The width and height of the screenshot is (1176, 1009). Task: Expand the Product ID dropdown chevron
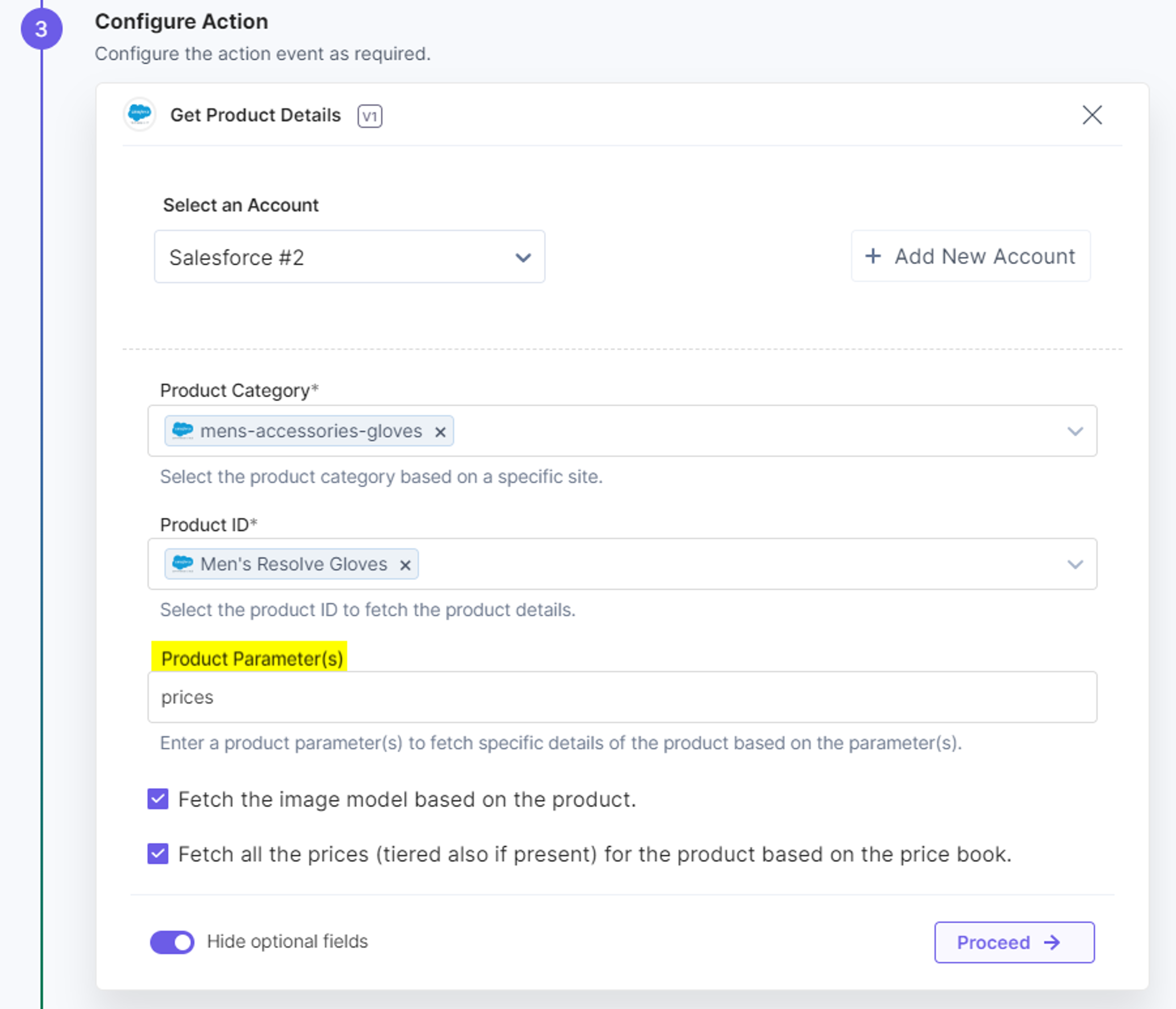click(x=1075, y=565)
